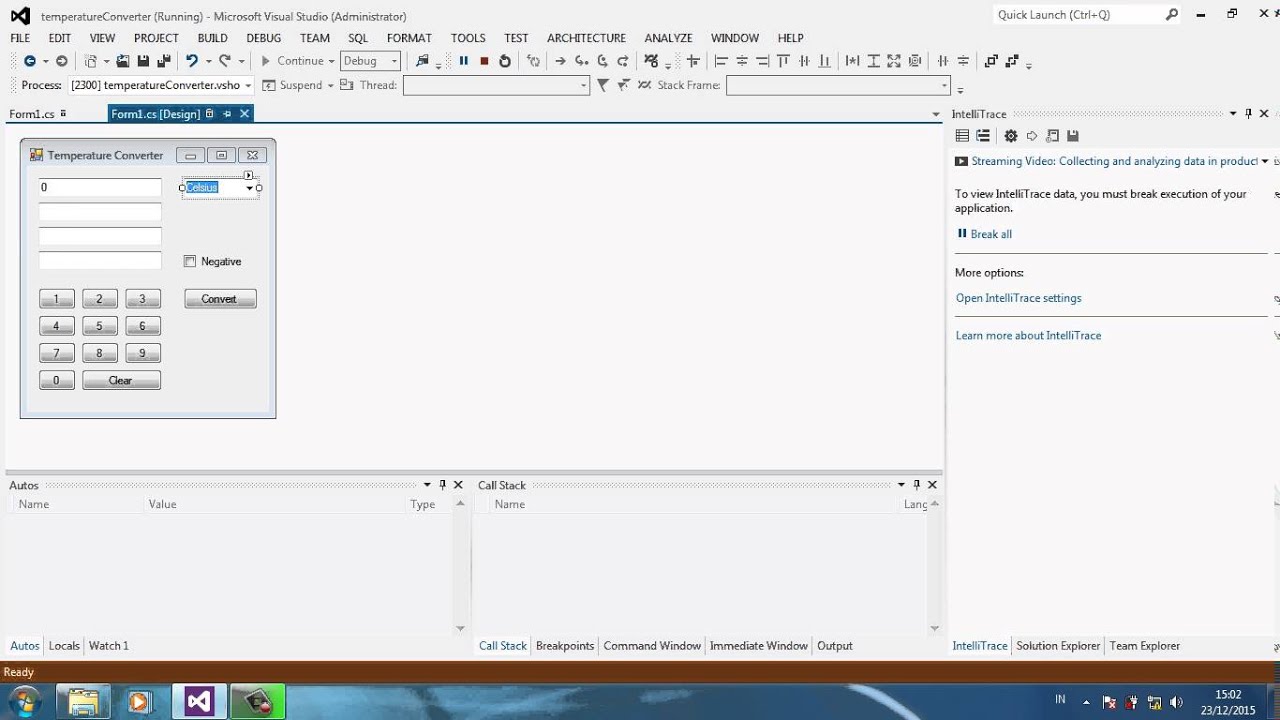Switch to the Breakpoints tab
The image size is (1280, 720).
point(565,646)
